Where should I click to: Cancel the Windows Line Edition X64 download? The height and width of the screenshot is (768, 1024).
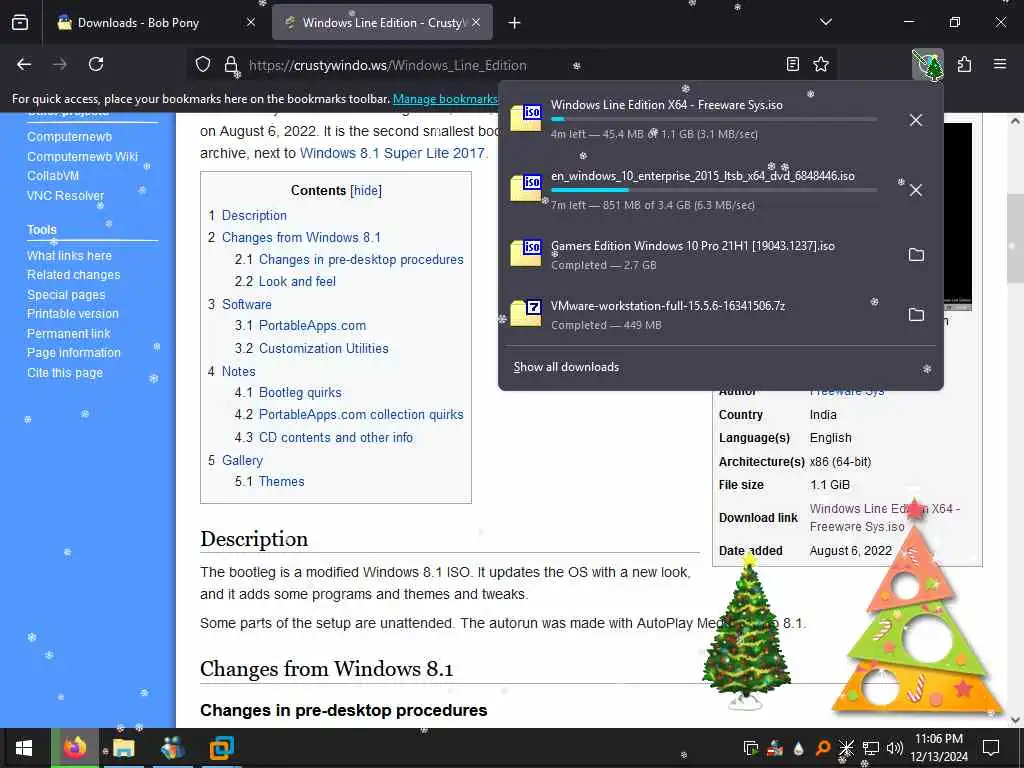(916, 120)
